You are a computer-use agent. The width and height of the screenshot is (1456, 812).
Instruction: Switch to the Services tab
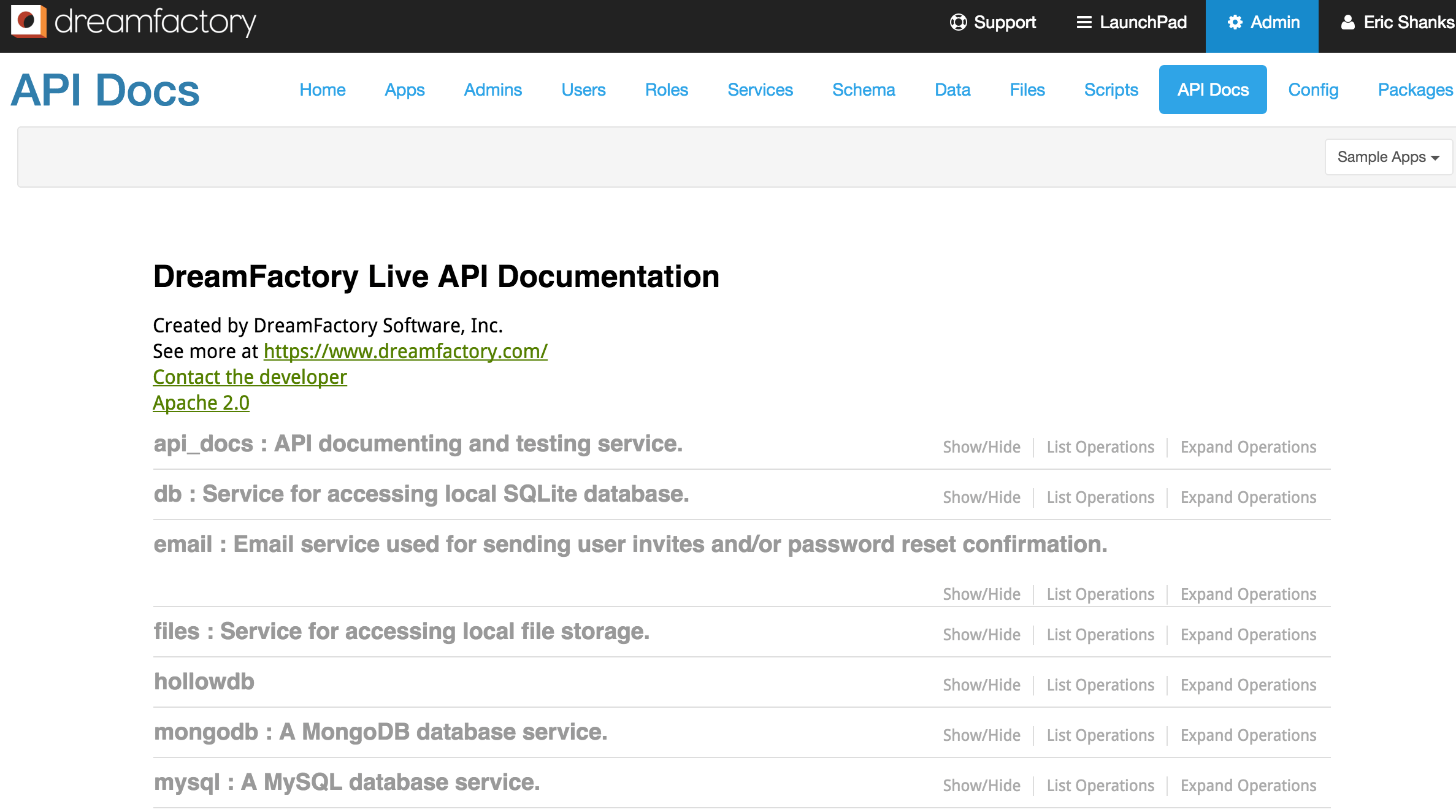pyautogui.click(x=760, y=90)
